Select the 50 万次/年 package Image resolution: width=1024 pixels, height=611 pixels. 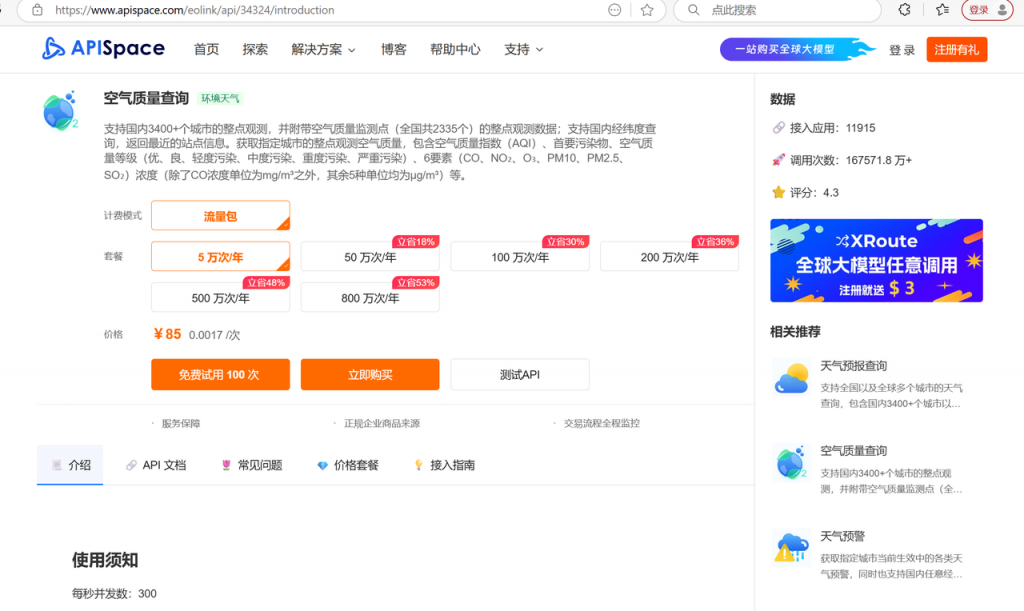click(370, 257)
